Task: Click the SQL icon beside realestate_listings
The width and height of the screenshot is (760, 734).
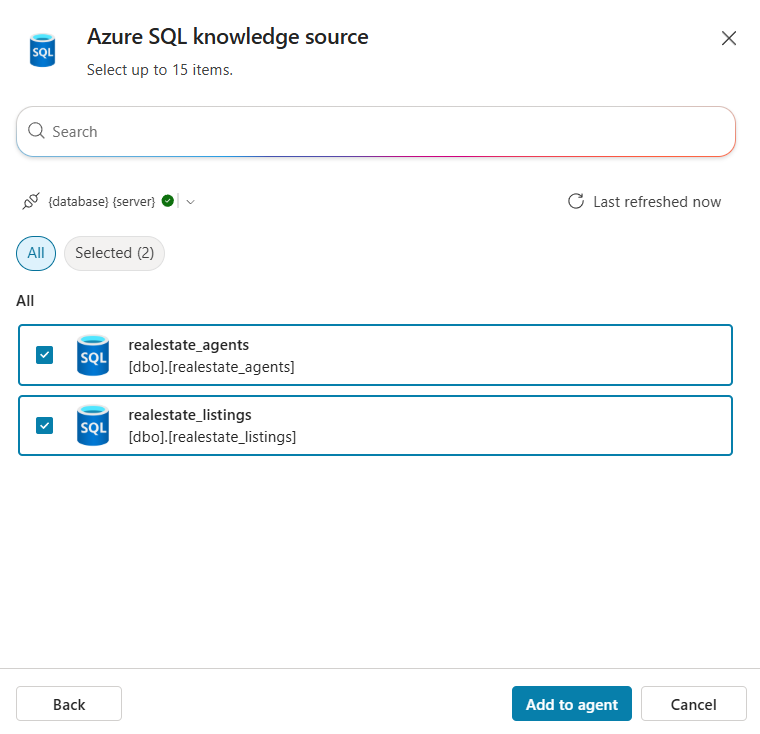Action: pyautogui.click(x=93, y=425)
